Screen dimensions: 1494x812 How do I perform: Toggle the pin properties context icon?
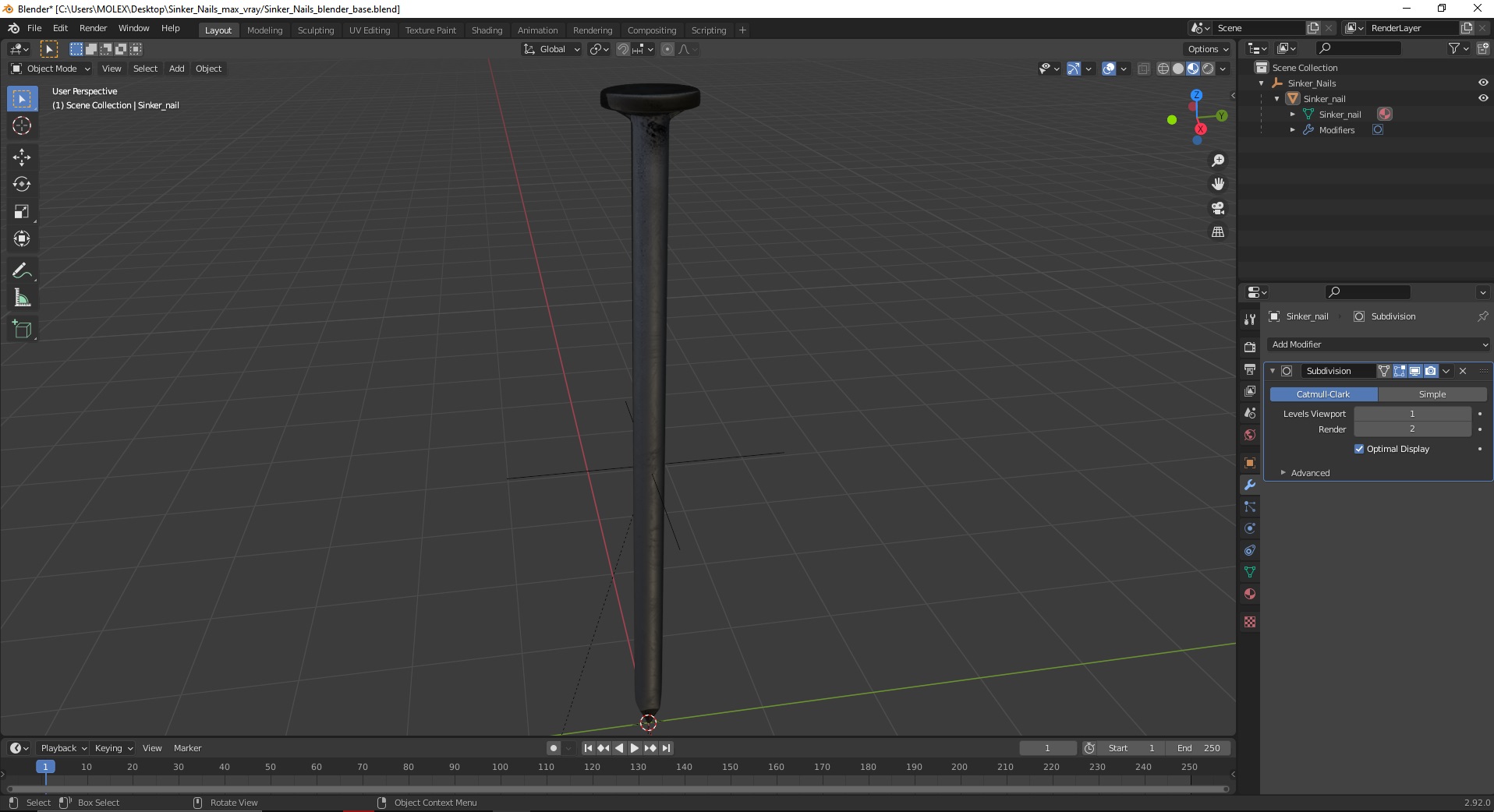[x=1482, y=316]
